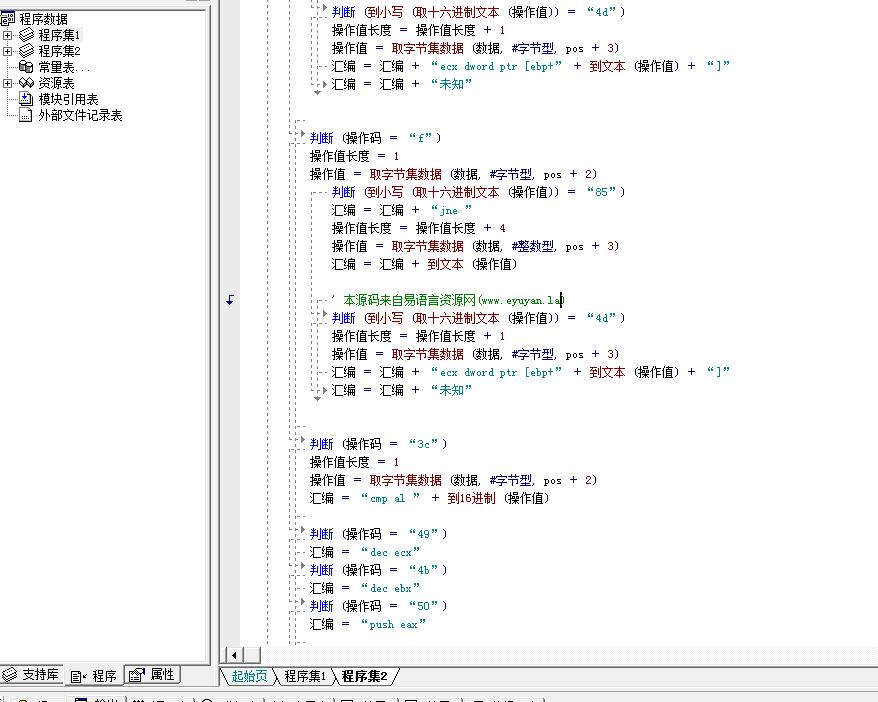The image size is (878, 702).
Task: Click the 模块引用表 download-arrow icon
Action: point(27,99)
